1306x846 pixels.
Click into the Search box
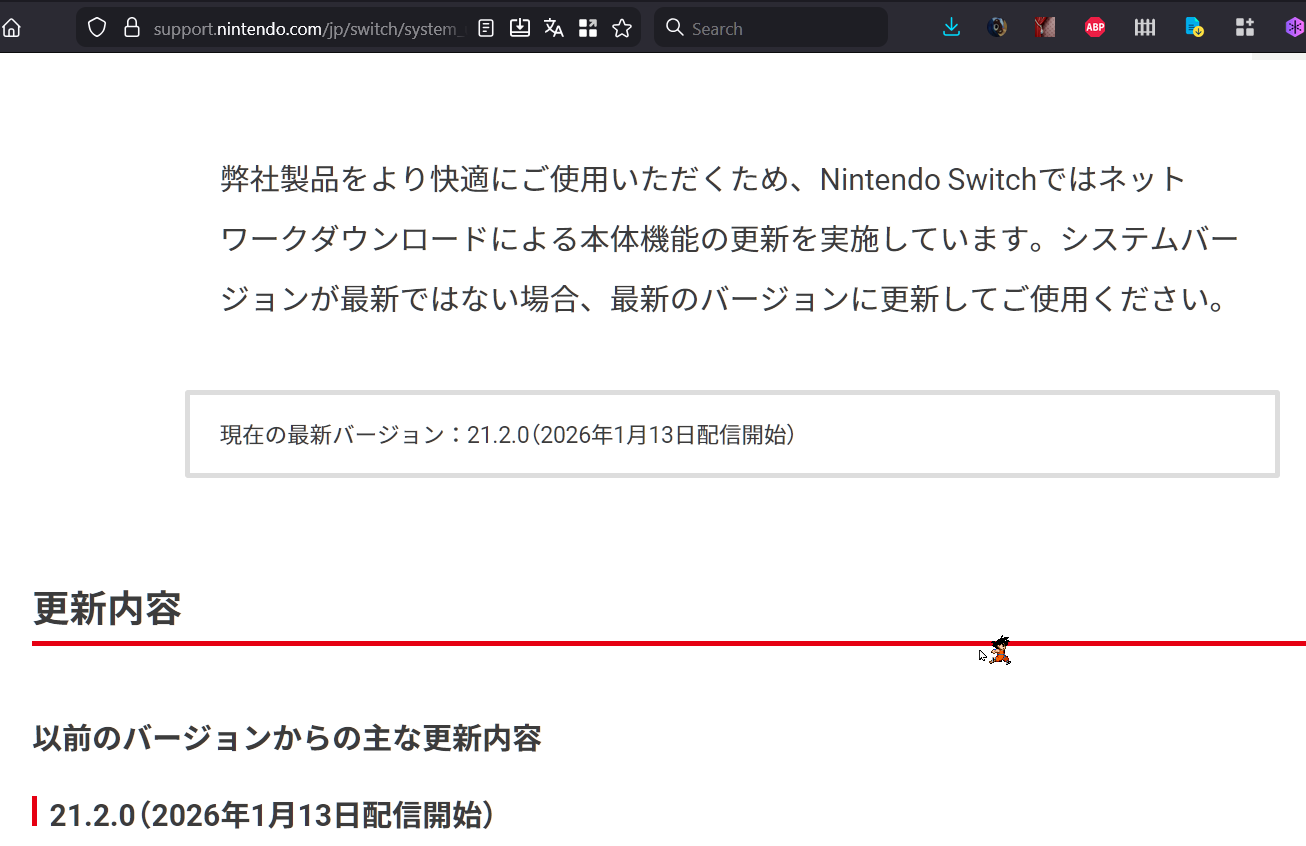771,28
